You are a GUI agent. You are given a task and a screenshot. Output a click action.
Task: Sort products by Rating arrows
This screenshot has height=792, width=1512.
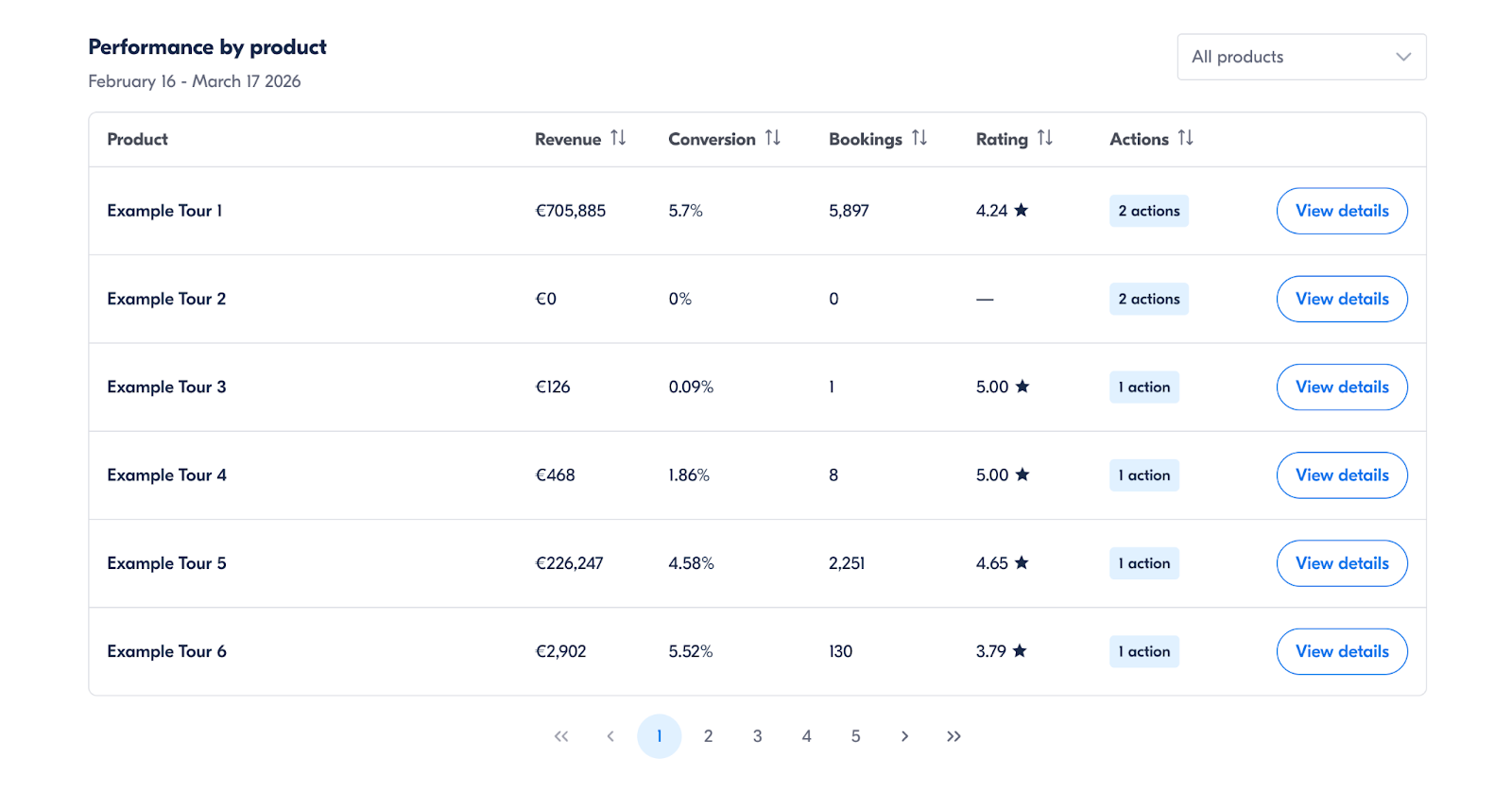pos(1044,138)
